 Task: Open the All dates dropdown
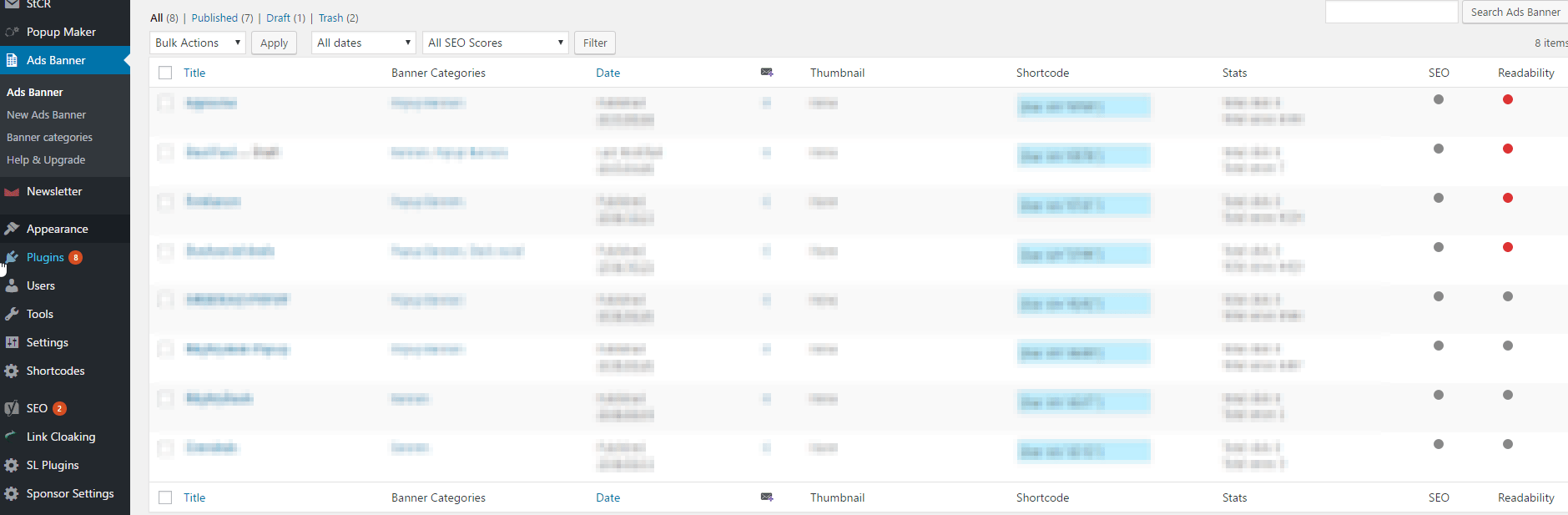pos(364,43)
